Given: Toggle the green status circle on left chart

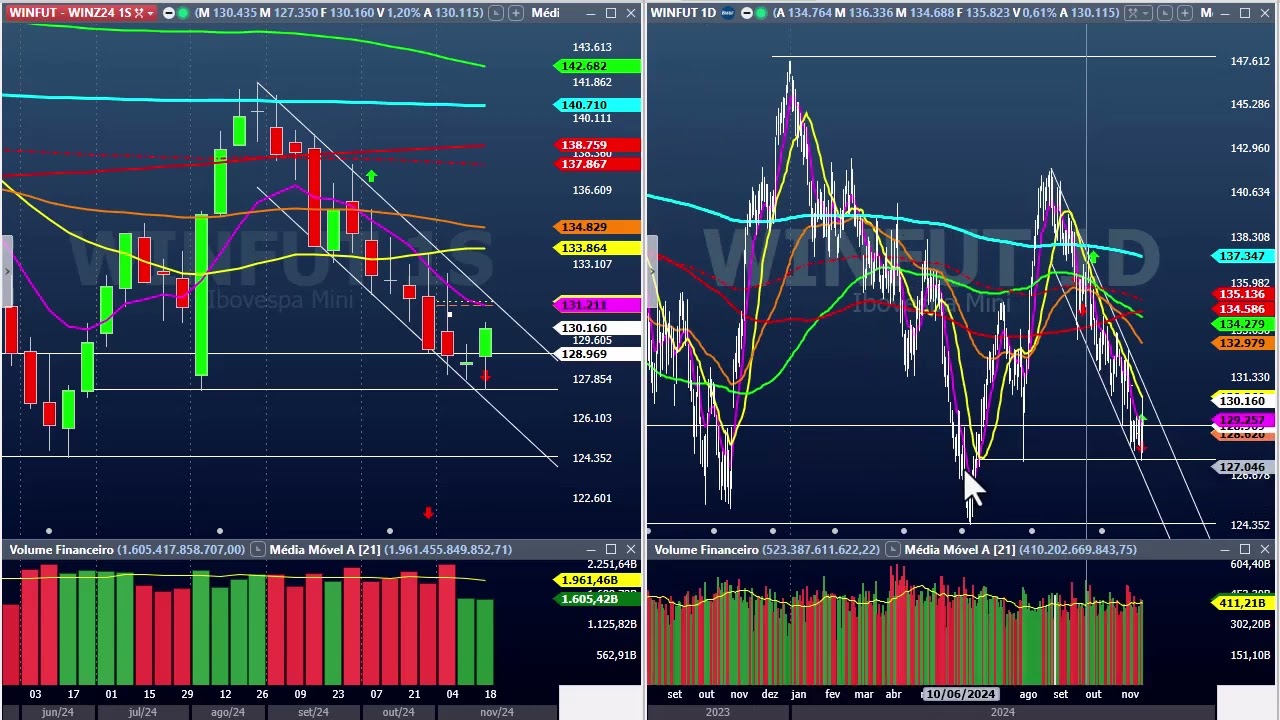Looking at the screenshot, I should (x=183, y=13).
